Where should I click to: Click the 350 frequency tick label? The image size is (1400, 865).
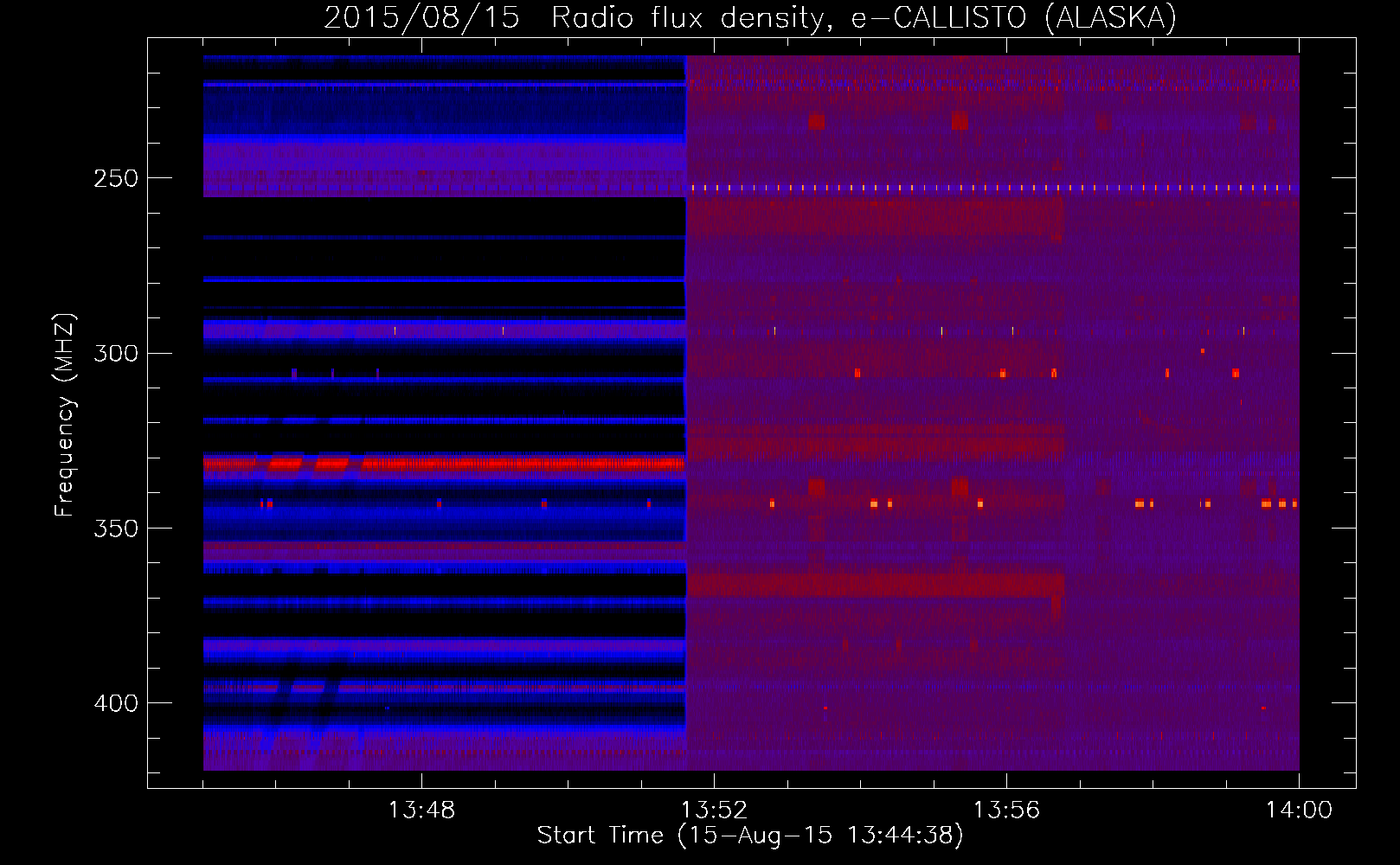[116, 528]
